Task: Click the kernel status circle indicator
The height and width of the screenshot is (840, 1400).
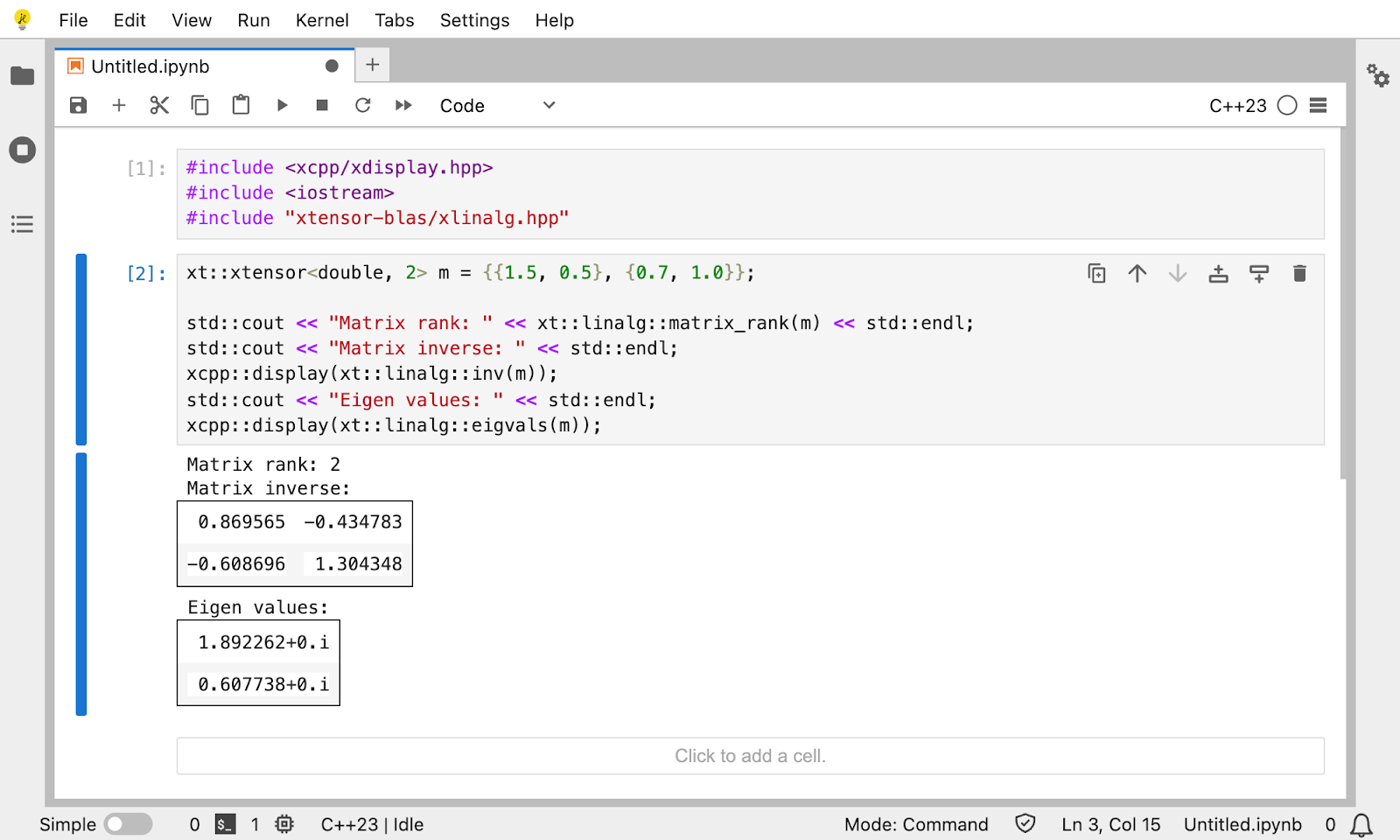Action: tap(1287, 105)
